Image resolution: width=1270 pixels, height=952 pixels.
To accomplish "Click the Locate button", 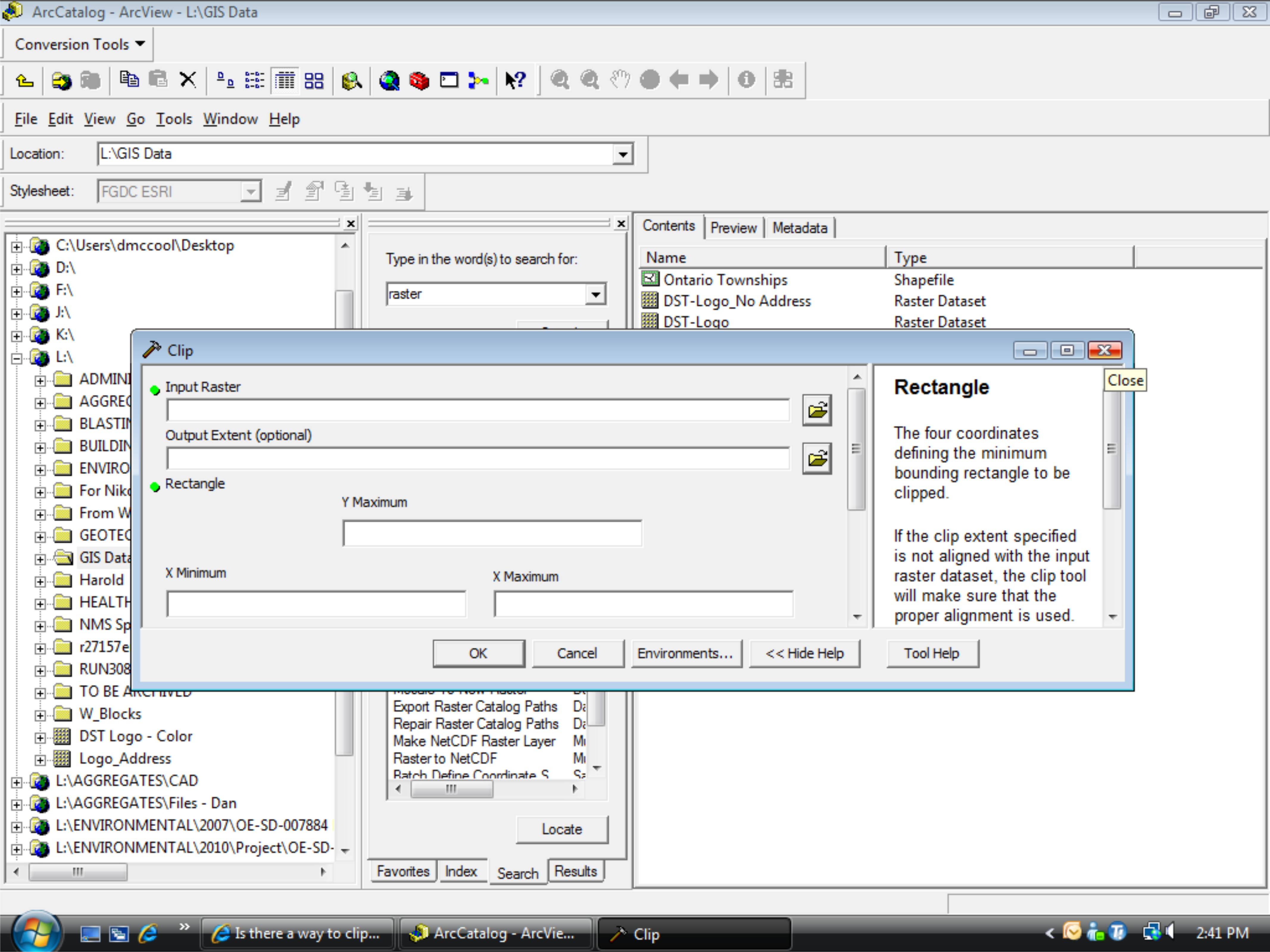I will (x=561, y=829).
